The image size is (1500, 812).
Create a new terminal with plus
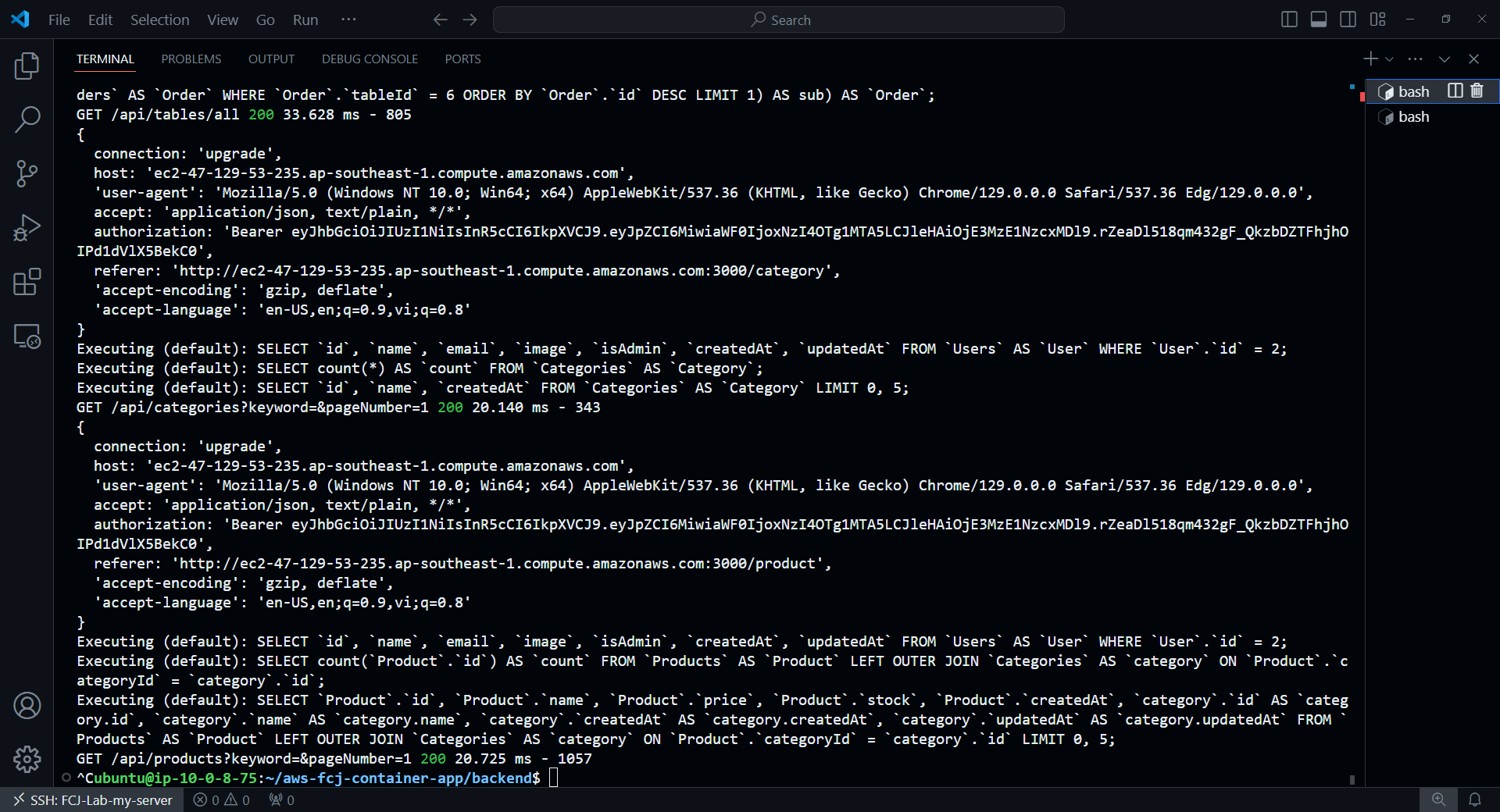click(x=1370, y=59)
